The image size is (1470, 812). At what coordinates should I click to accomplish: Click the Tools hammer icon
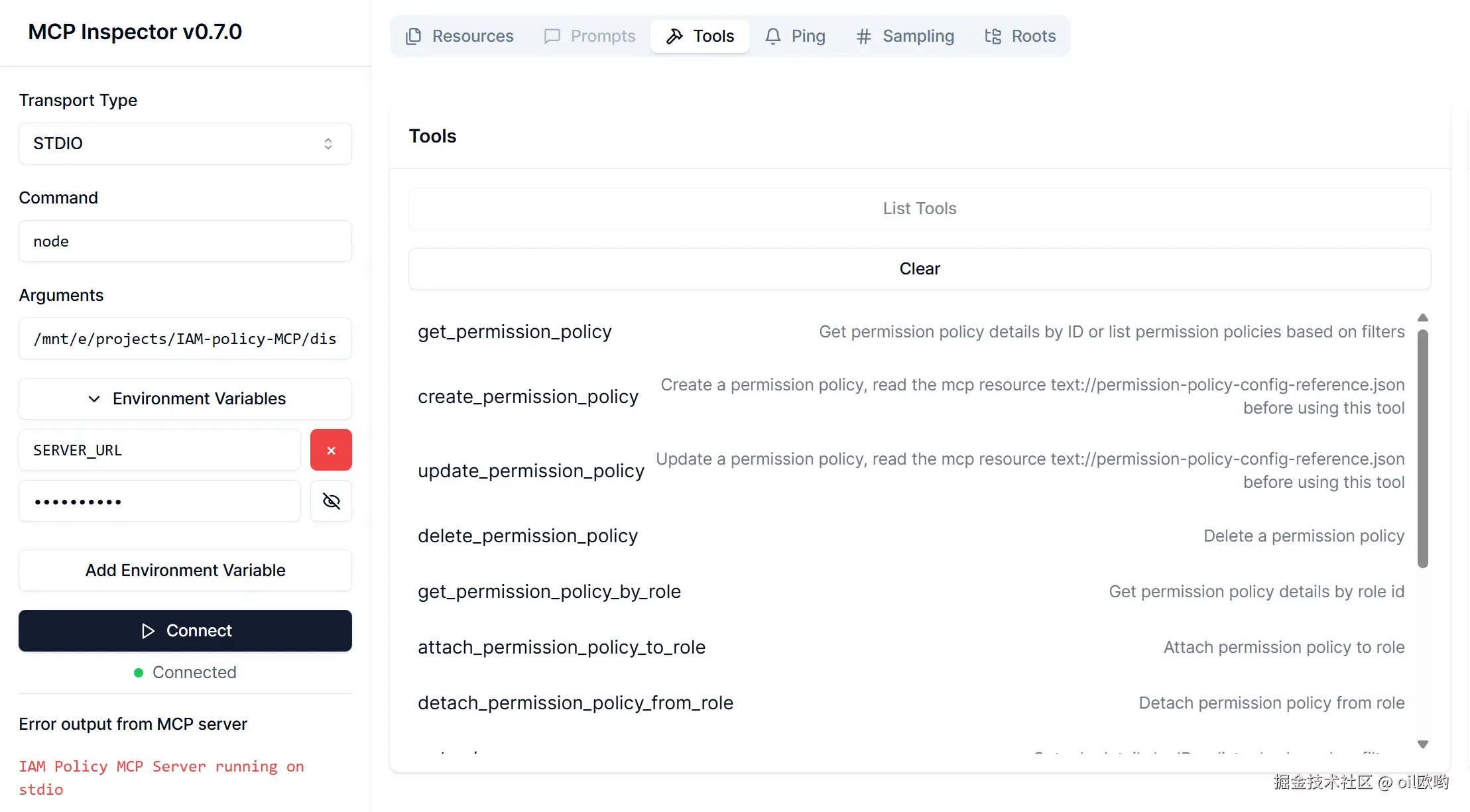[674, 36]
